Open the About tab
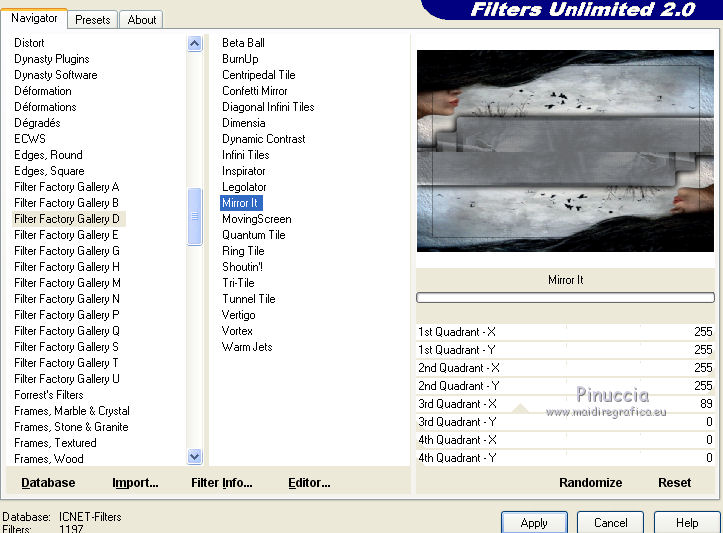723x533 pixels. pos(142,20)
